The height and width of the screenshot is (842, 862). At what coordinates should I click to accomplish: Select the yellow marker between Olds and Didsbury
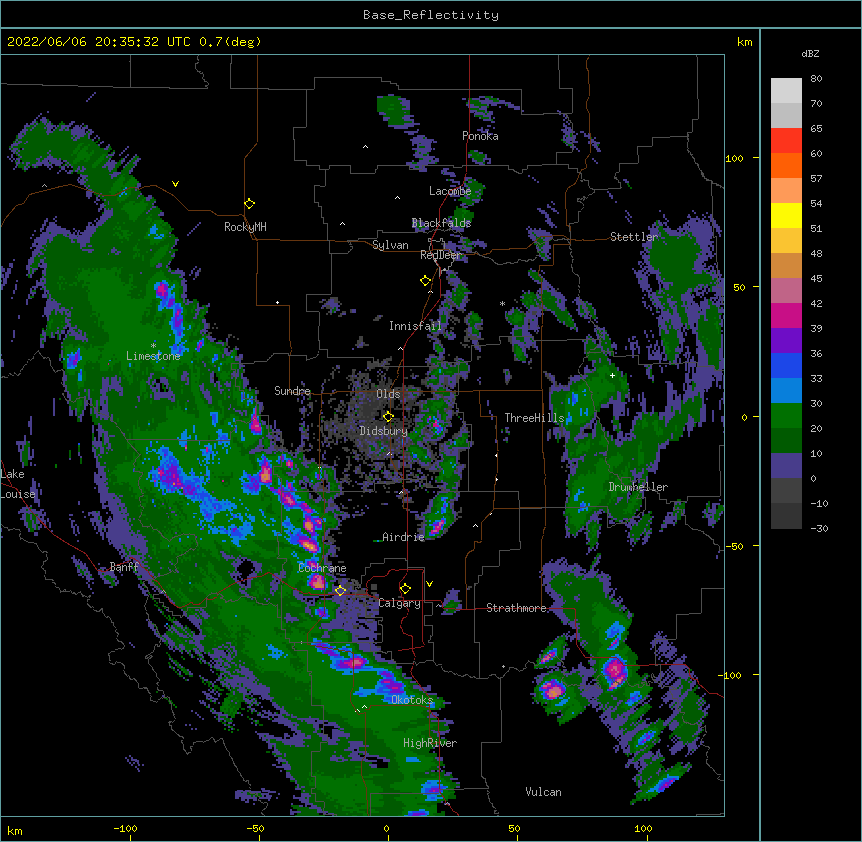389,416
